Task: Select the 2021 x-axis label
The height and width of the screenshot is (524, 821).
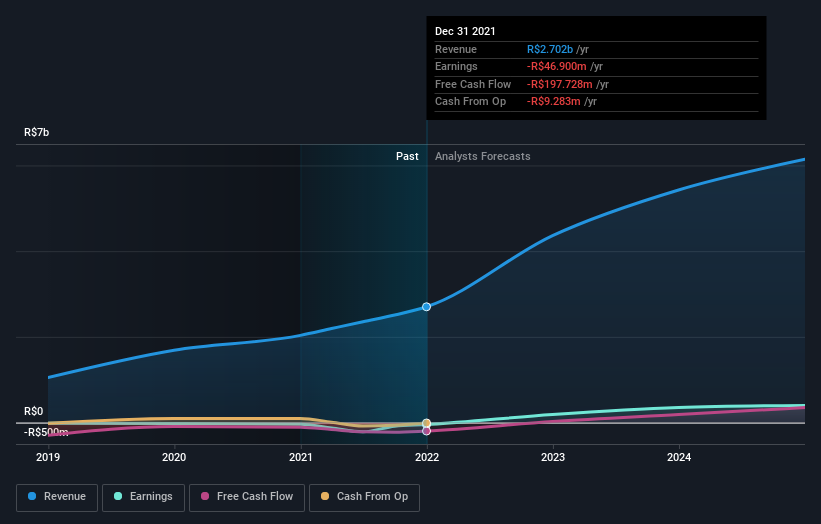Action: pos(301,458)
